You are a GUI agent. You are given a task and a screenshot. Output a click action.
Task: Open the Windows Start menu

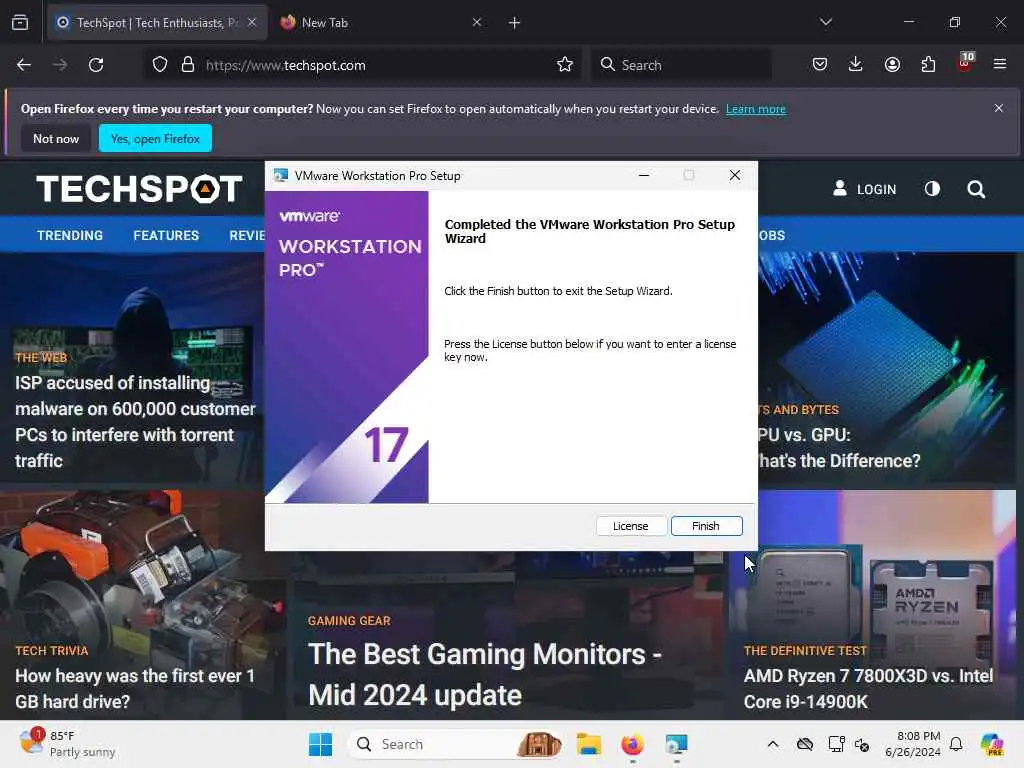(x=320, y=744)
